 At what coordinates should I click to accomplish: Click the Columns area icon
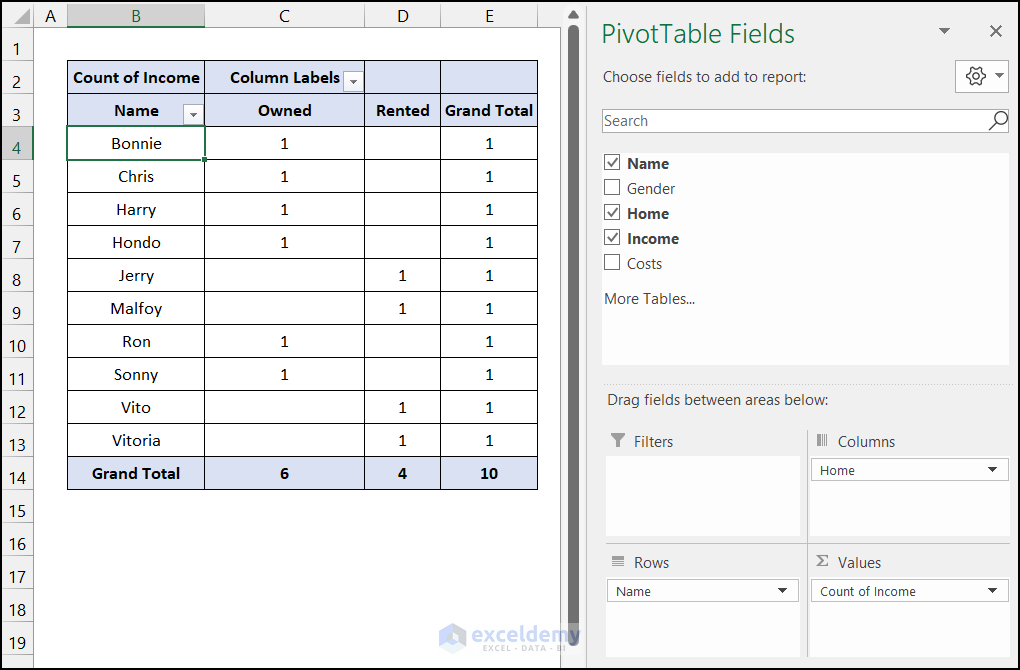[823, 441]
